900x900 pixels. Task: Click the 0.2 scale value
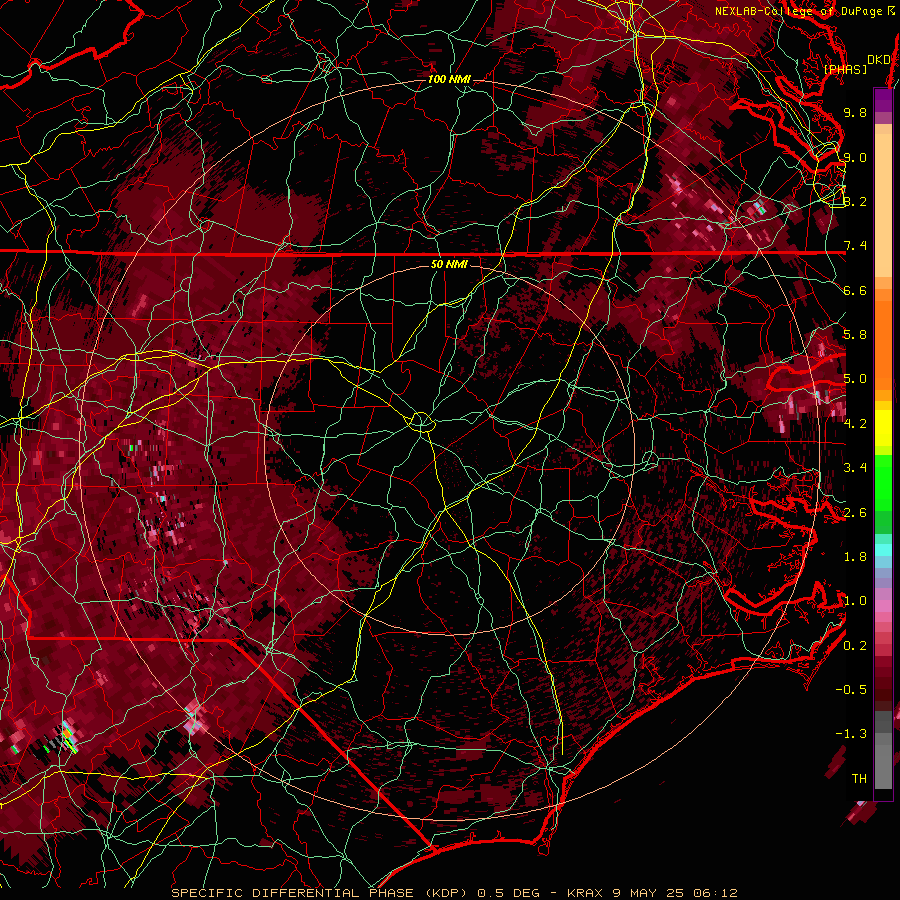click(855, 646)
